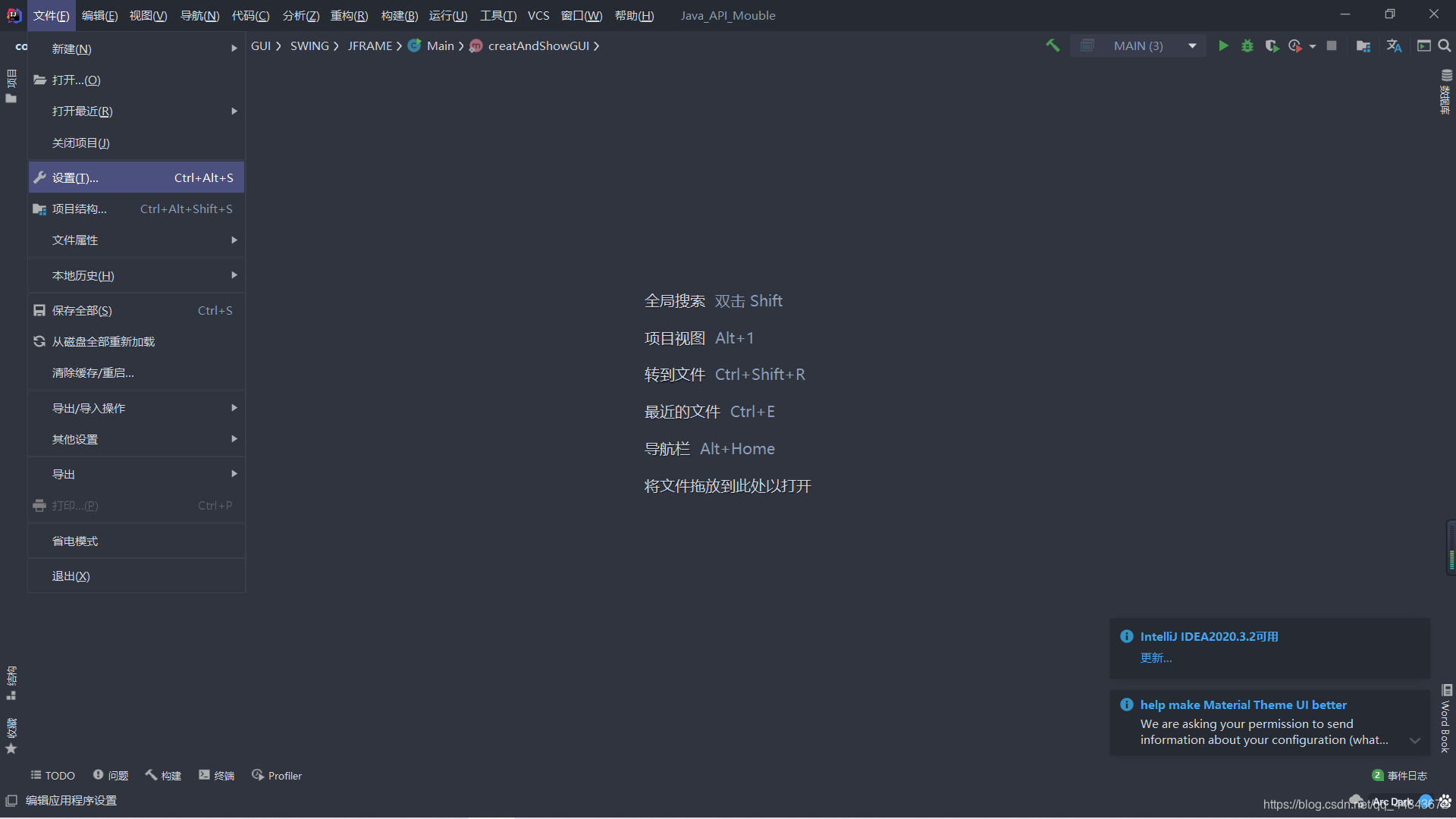The image size is (1456, 819).
Task: Open 设置(T)... settings menu entry
Action: 136,177
